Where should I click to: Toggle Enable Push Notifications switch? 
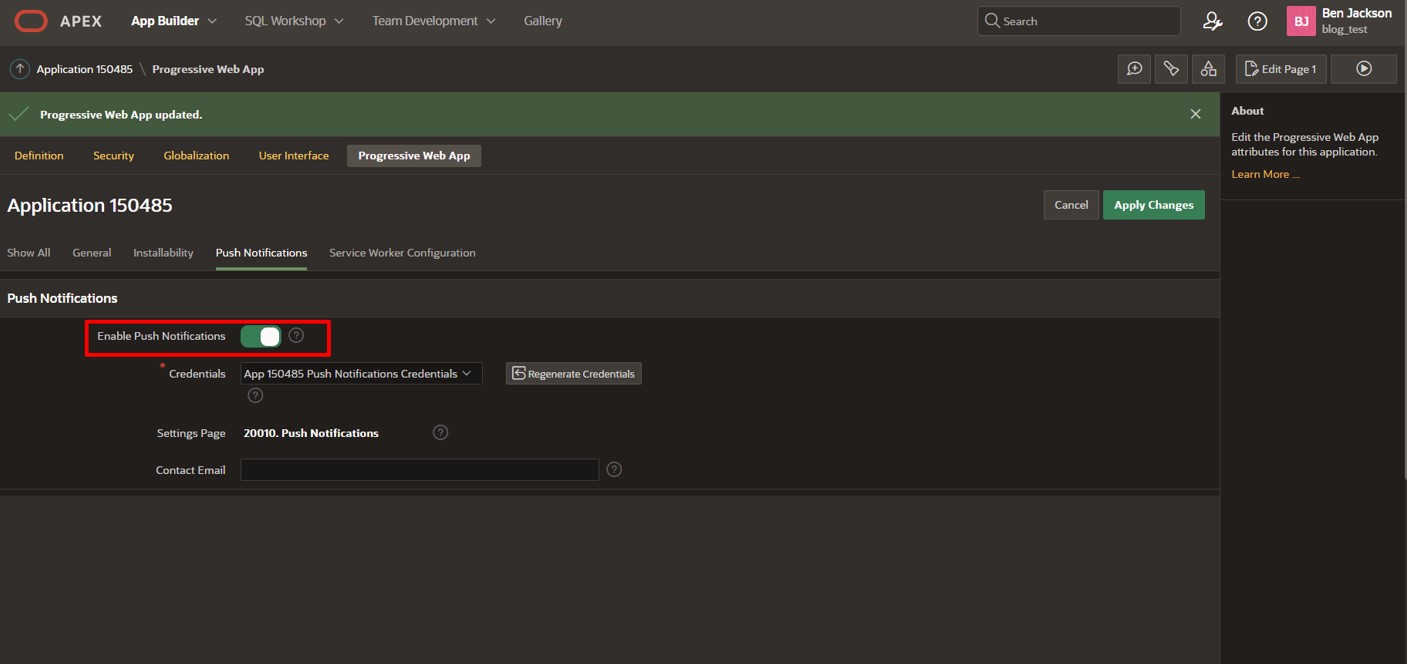click(x=261, y=336)
